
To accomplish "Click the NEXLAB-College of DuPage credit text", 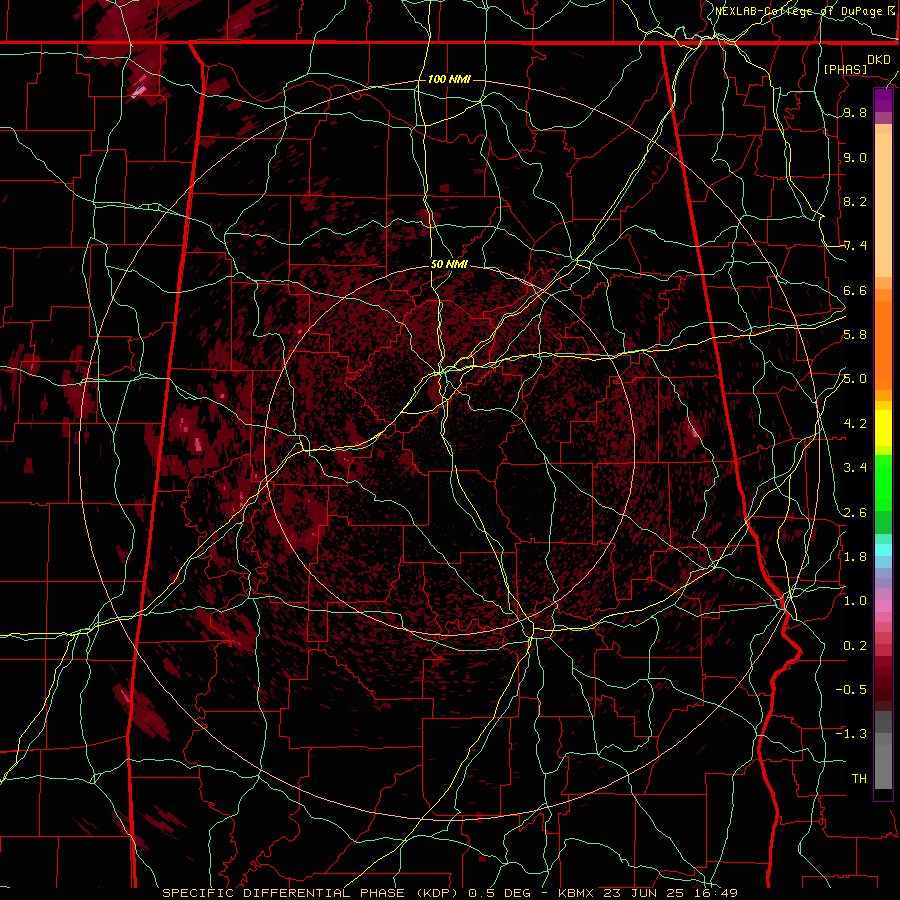I will tap(801, 11).
